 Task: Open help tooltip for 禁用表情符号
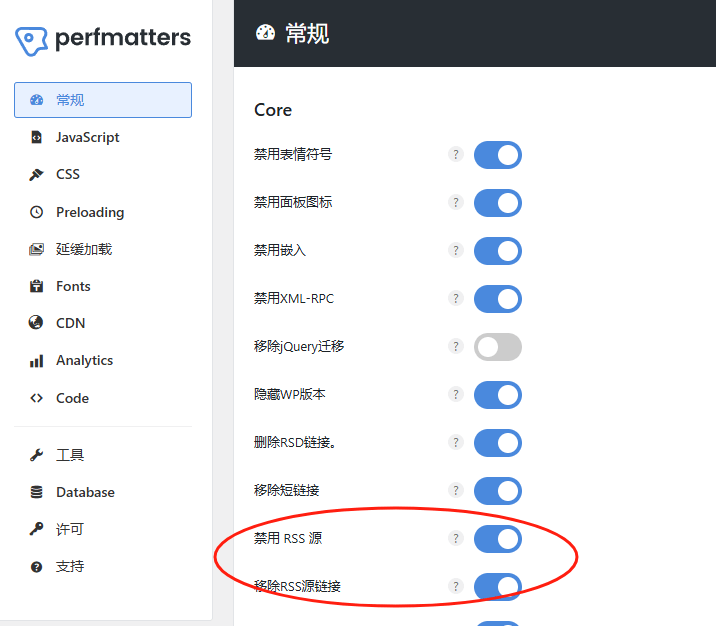(456, 154)
